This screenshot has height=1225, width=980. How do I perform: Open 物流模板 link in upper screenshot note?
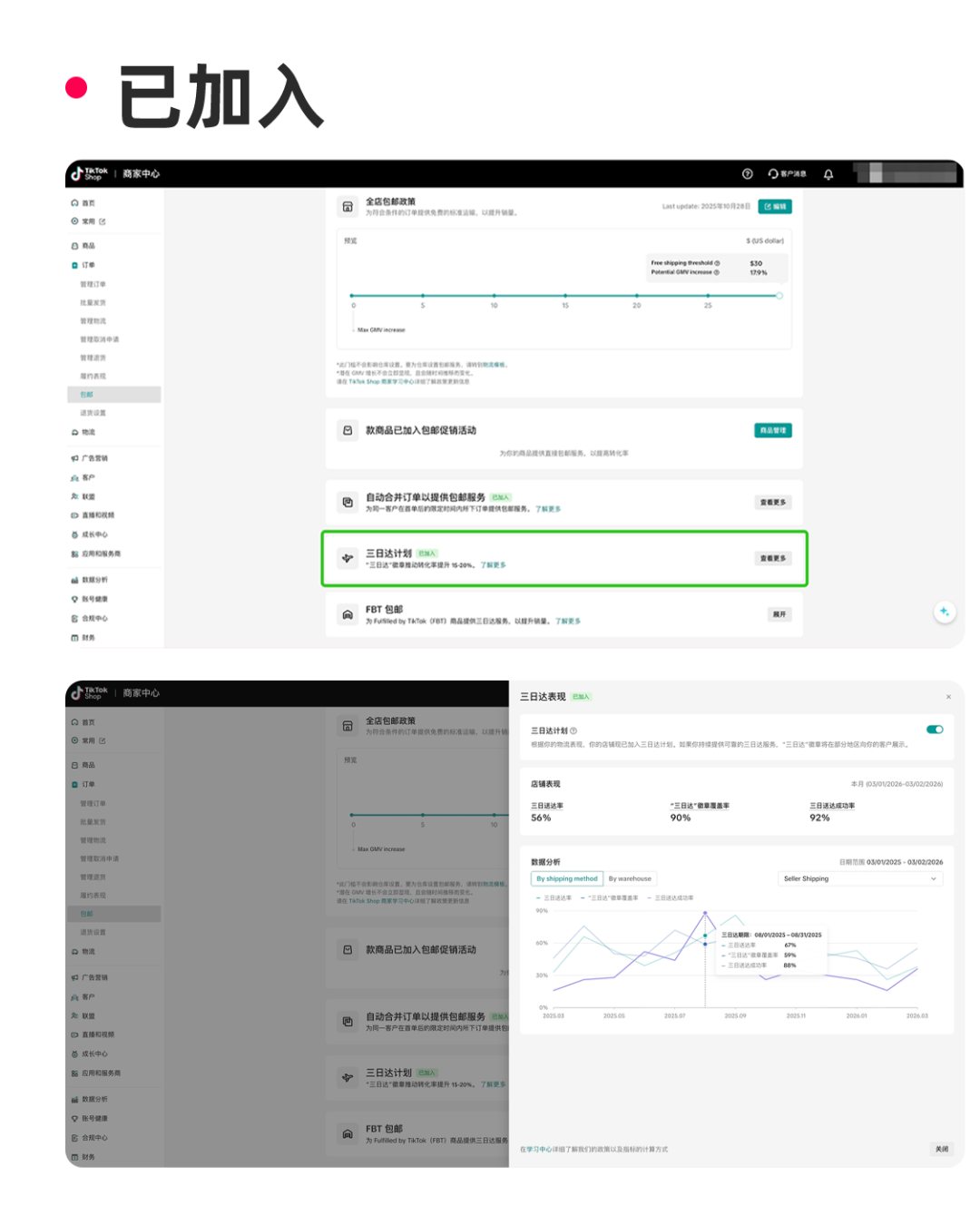(x=494, y=365)
